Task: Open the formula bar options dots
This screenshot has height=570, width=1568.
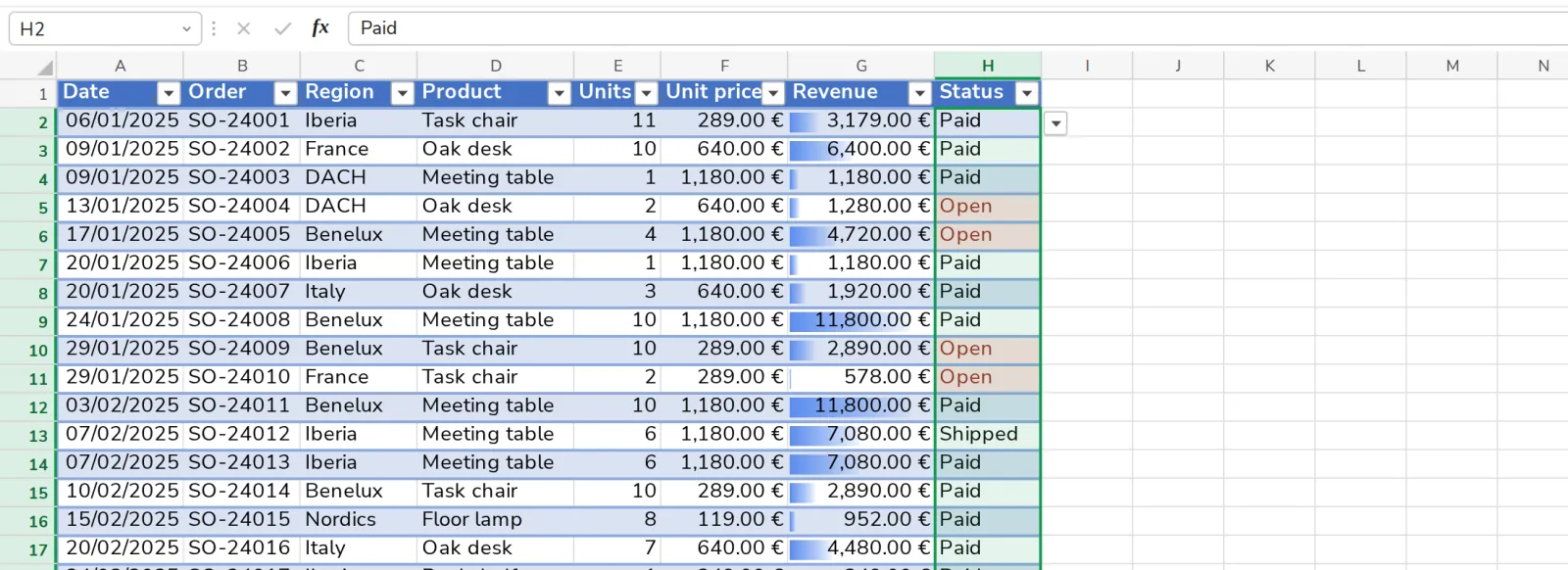Action: point(214,28)
